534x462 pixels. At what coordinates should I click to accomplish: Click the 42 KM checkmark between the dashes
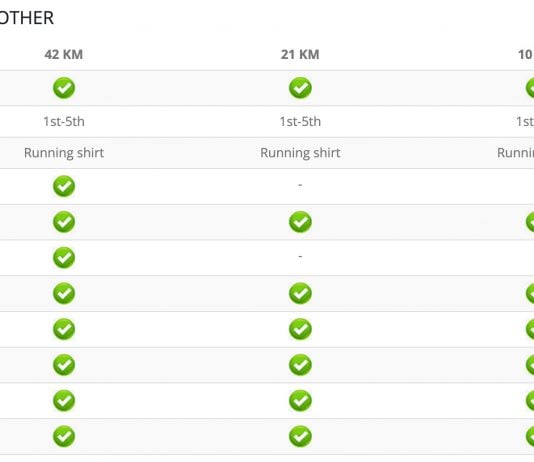(64, 222)
